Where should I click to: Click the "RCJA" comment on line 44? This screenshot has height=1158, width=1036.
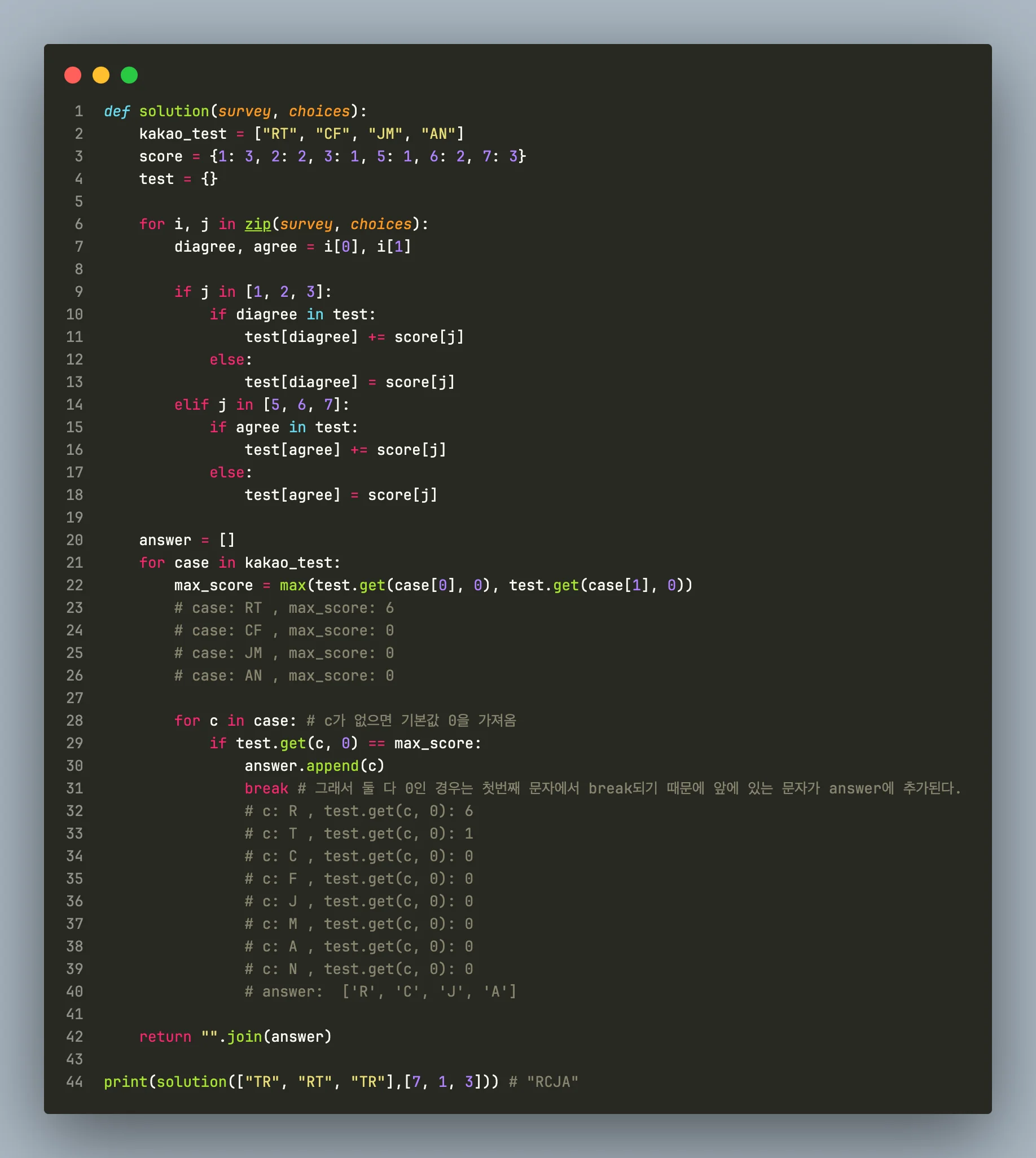click(543, 1082)
